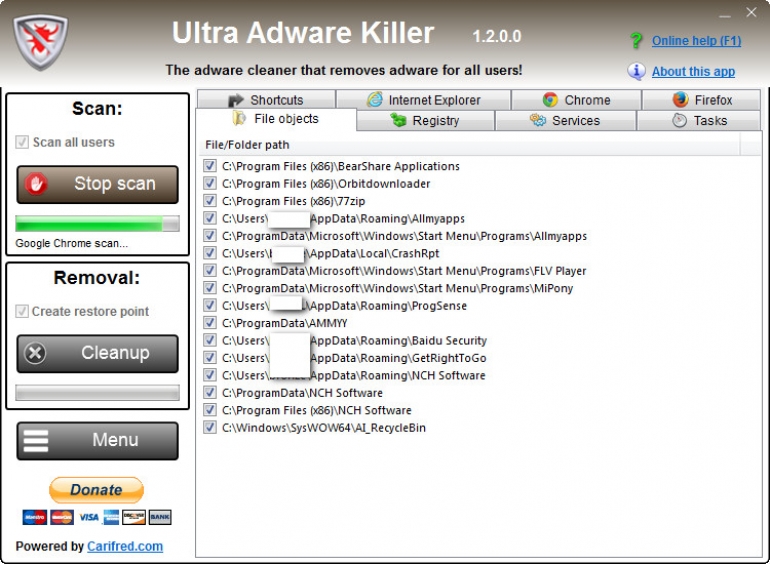
Task: Click the X icon on Cleanup button
Action: click(35, 353)
